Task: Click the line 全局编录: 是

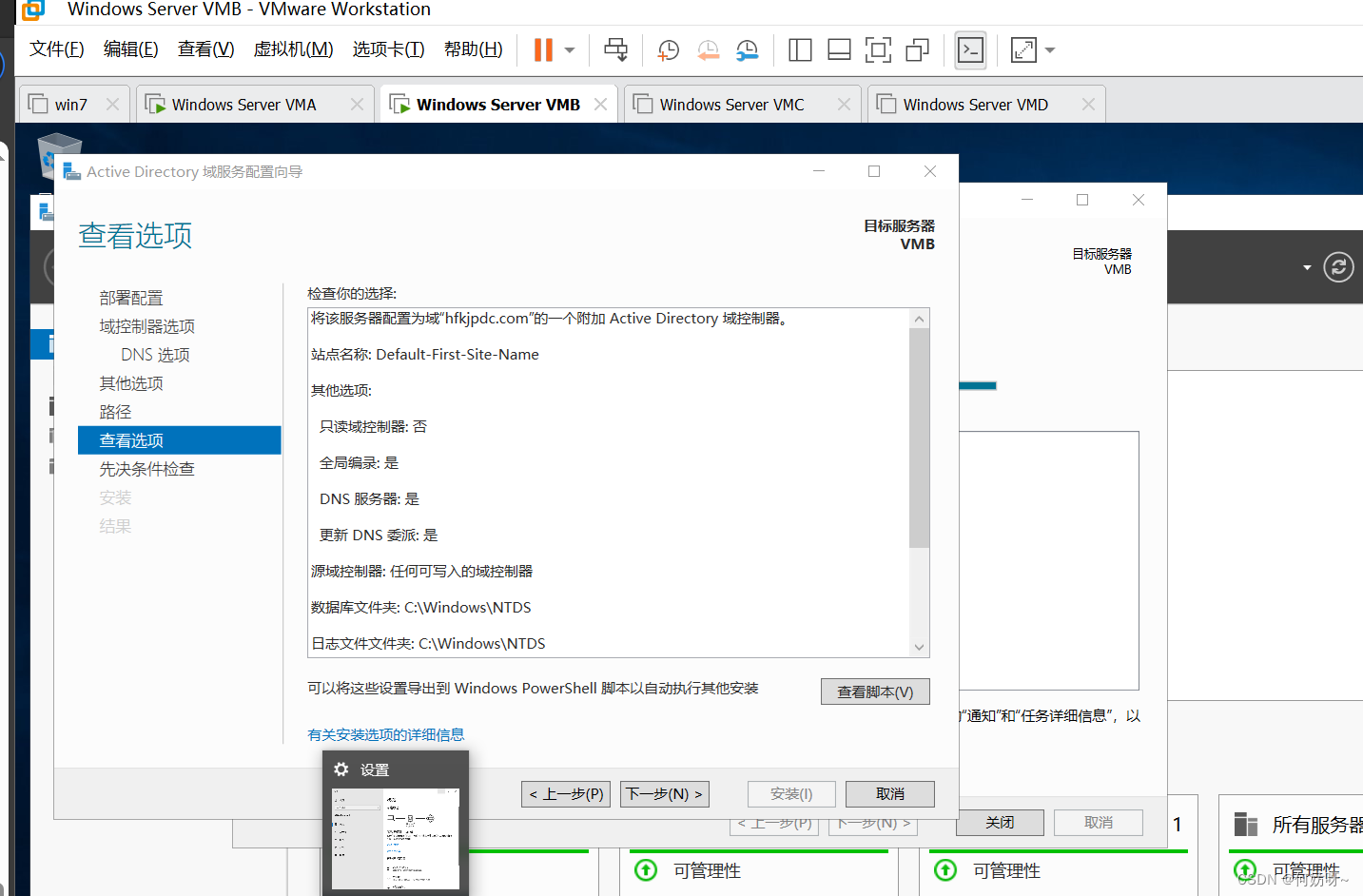Action: 359,463
